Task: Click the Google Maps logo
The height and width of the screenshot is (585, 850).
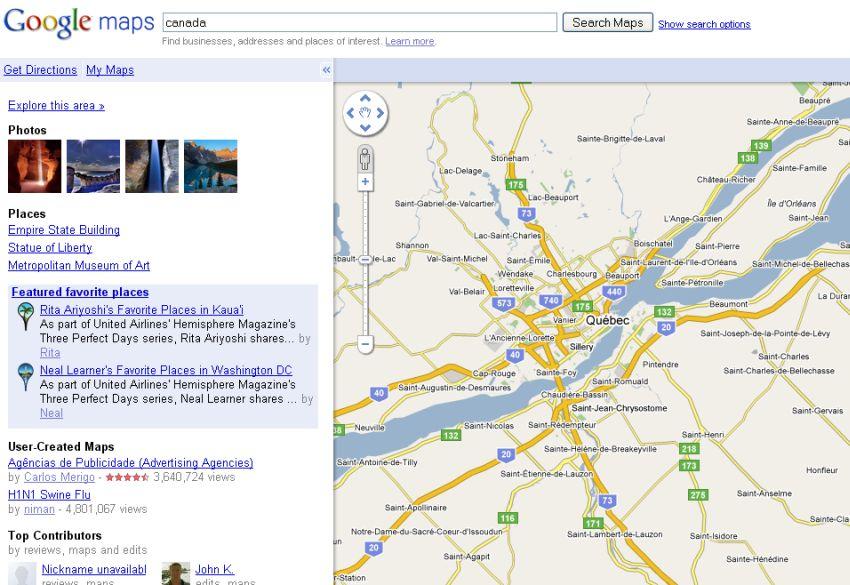Action: 79,23
